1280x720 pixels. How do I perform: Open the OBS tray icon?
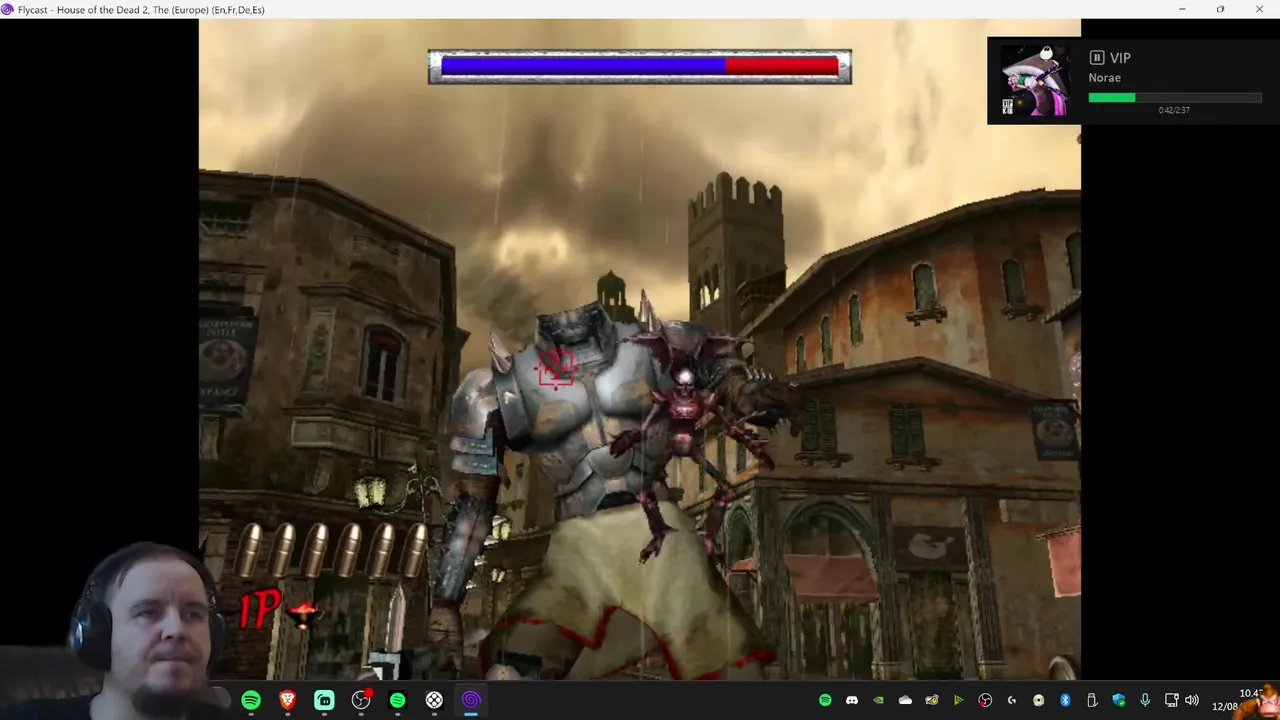pyautogui.click(x=985, y=701)
